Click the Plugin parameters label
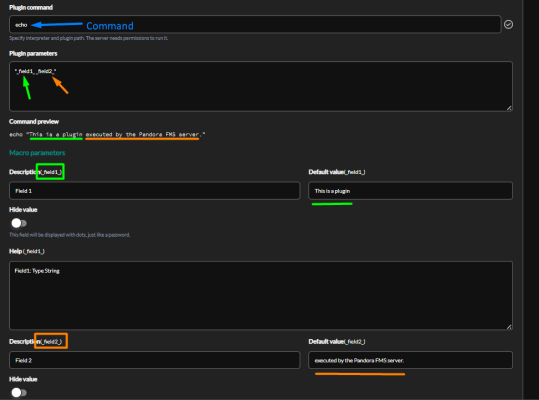The image size is (539, 400). [x=33, y=53]
